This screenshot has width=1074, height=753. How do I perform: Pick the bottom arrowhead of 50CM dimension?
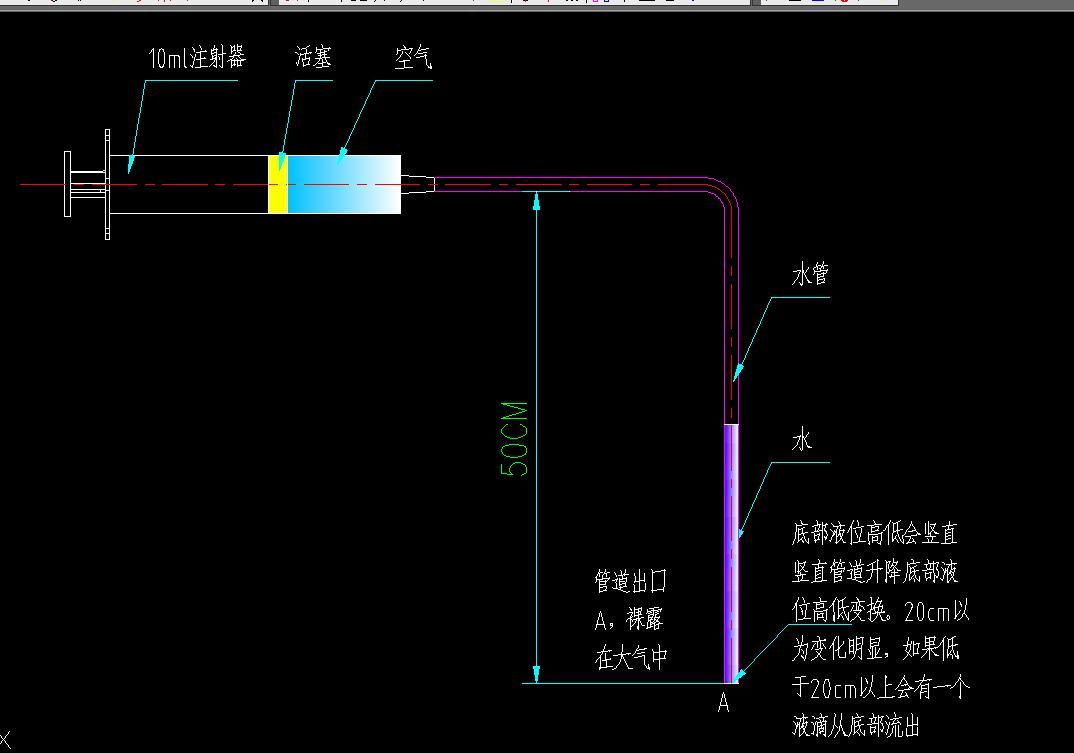pyautogui.click(x=537, y=672)
